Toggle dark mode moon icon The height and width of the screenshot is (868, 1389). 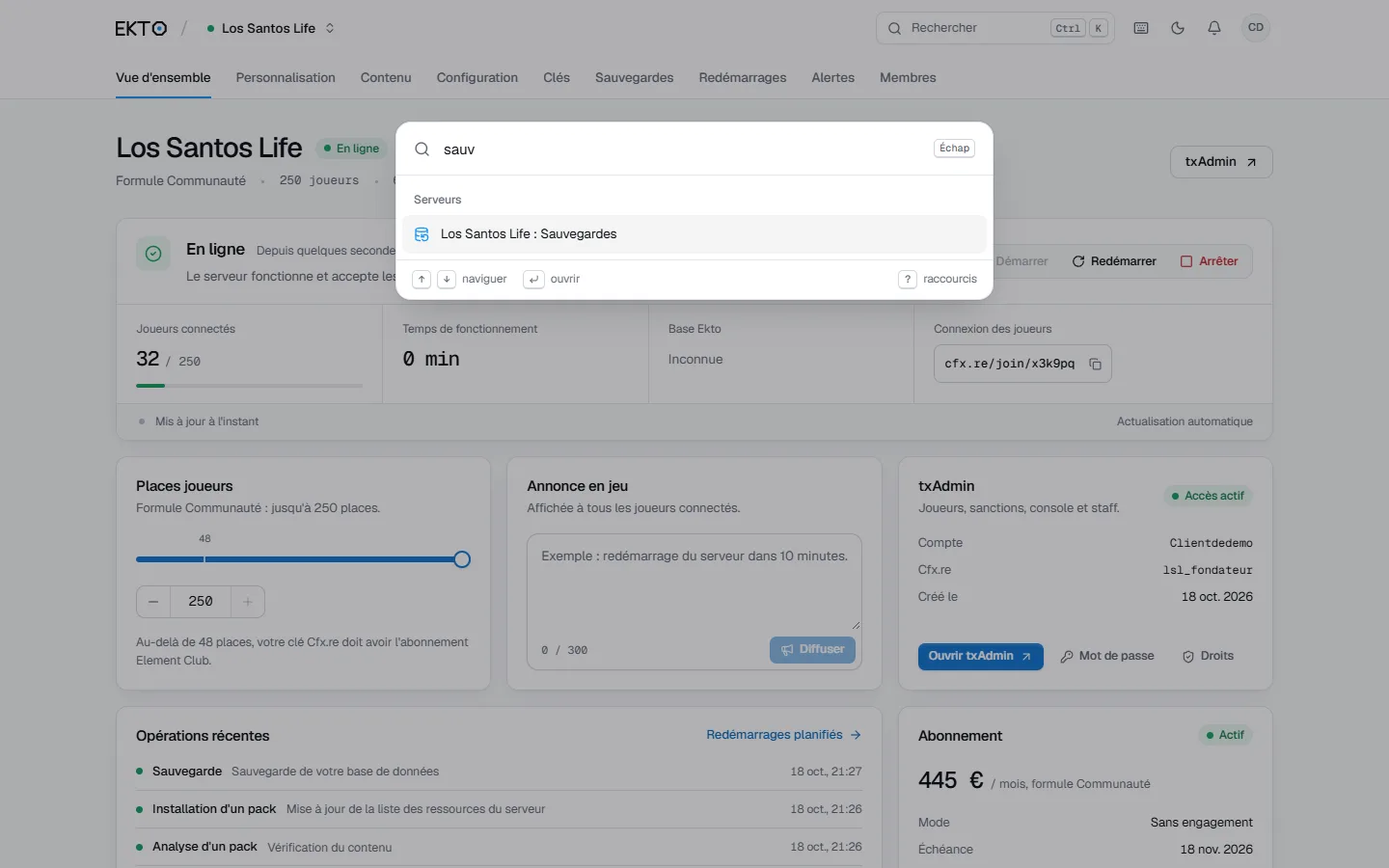coord(1178,28)
